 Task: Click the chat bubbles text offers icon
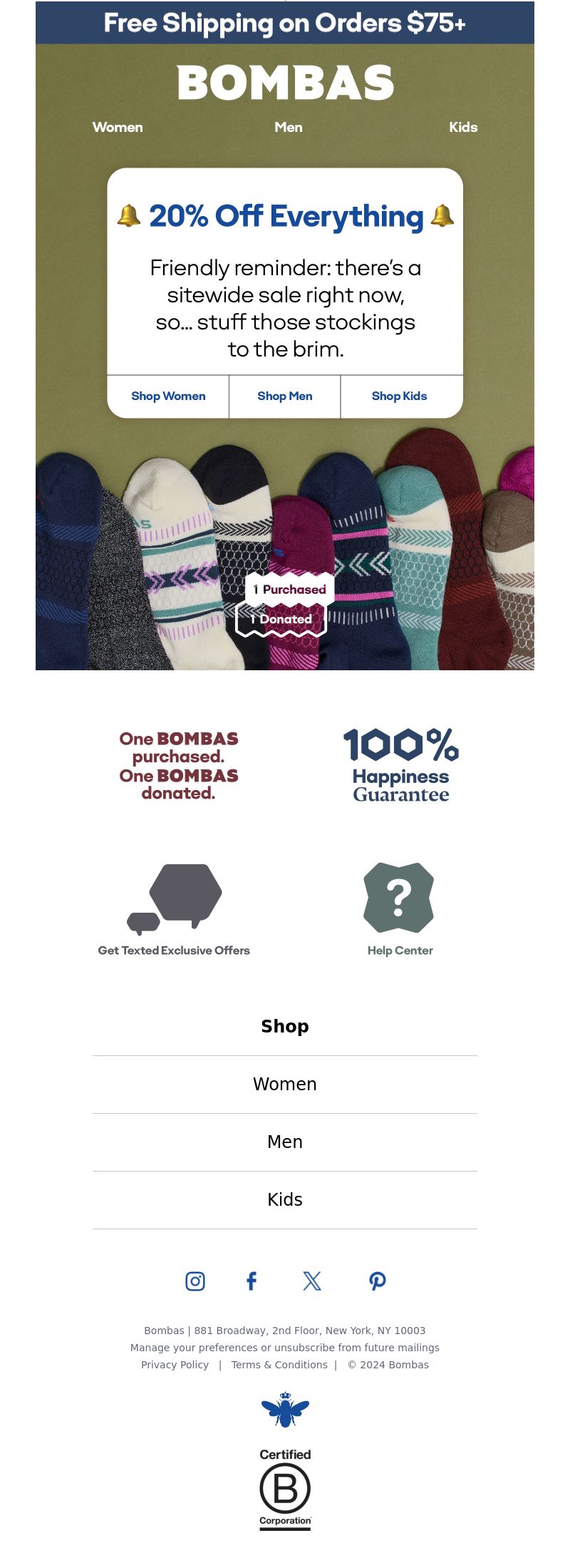175,899
